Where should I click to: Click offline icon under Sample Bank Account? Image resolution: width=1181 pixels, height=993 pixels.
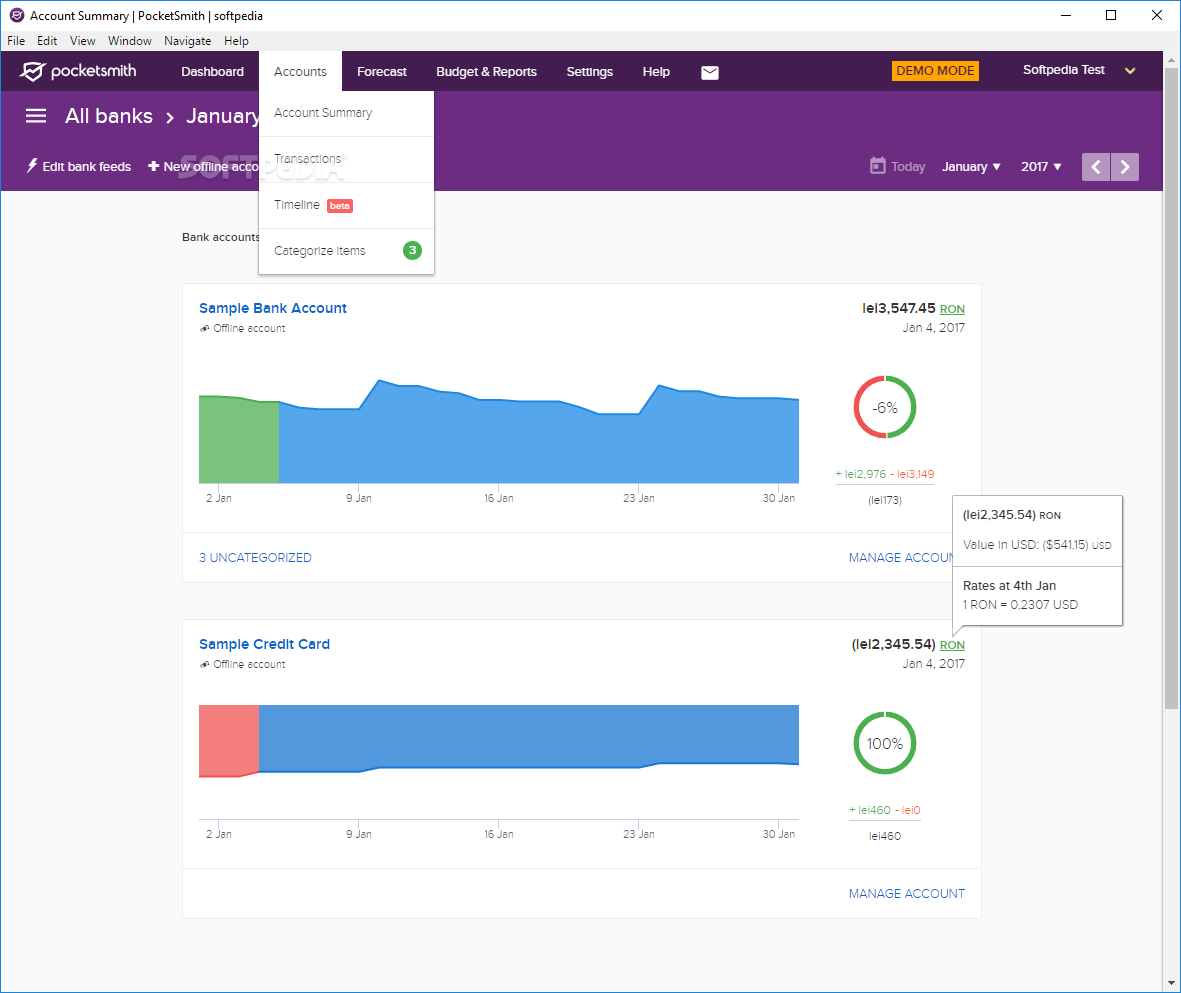(204, 328)
